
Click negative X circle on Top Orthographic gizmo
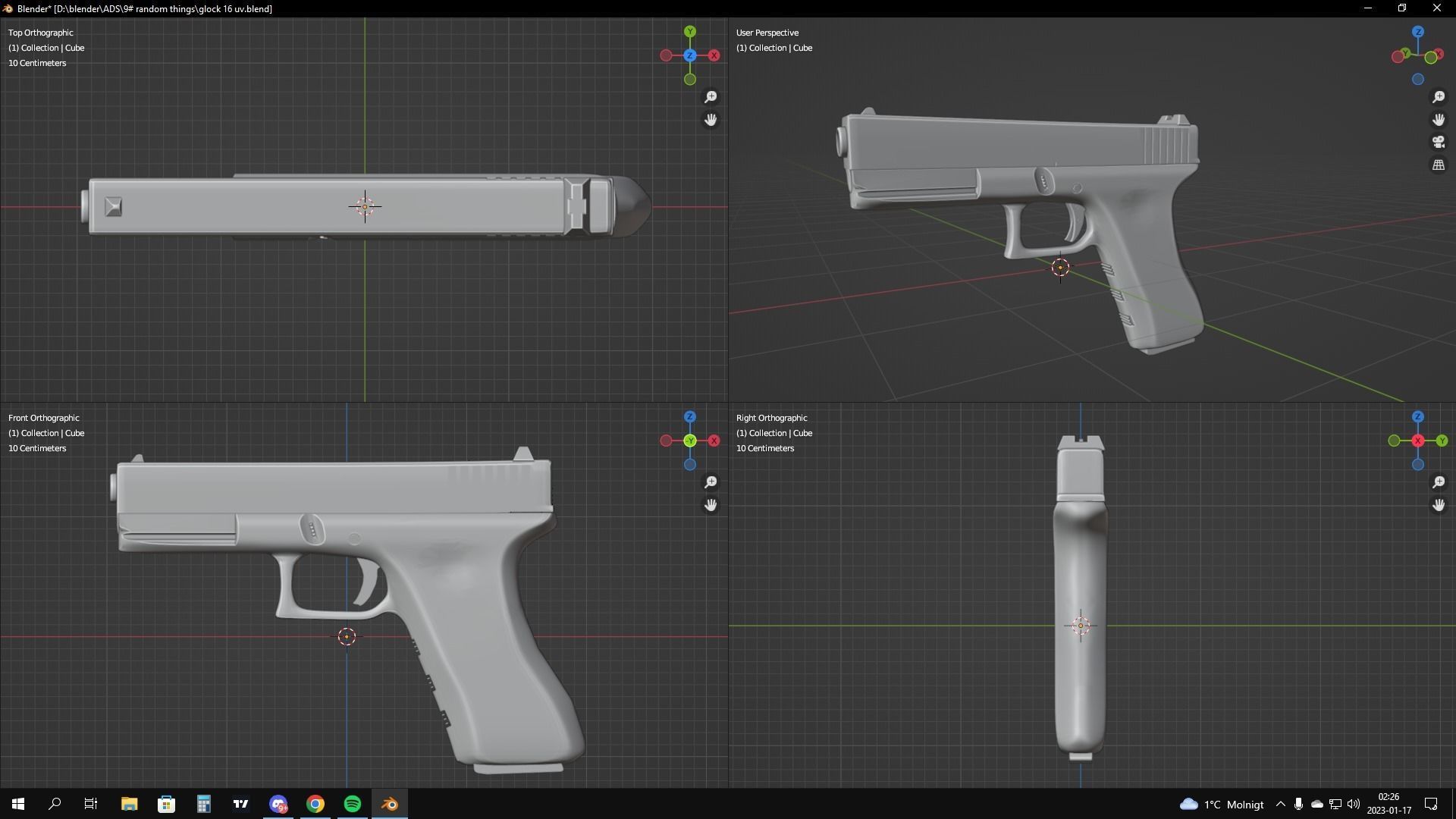[x=666, y=55]
